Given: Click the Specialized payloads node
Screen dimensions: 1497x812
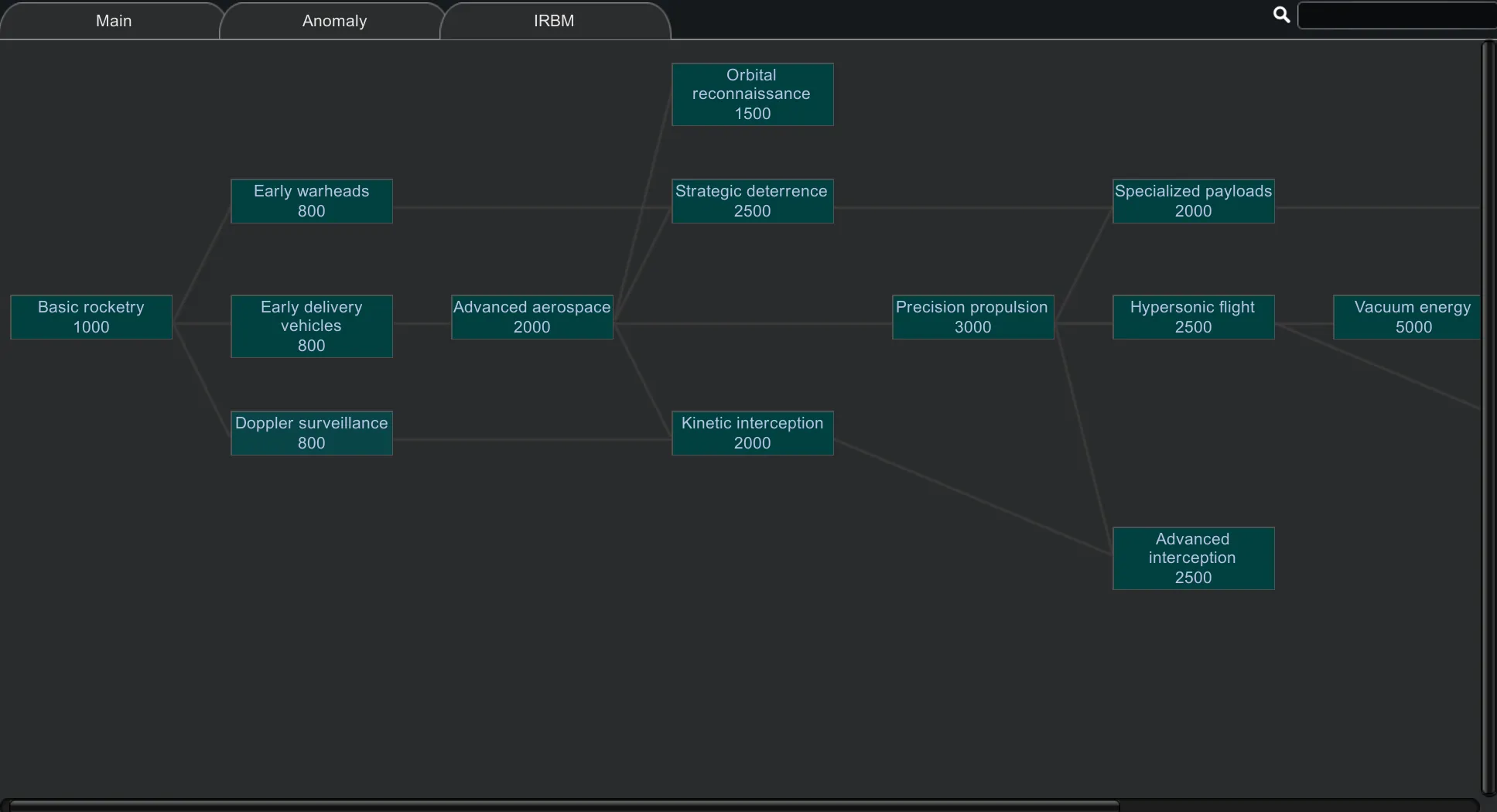Looking at the screenshot, I should [1193, 201].
